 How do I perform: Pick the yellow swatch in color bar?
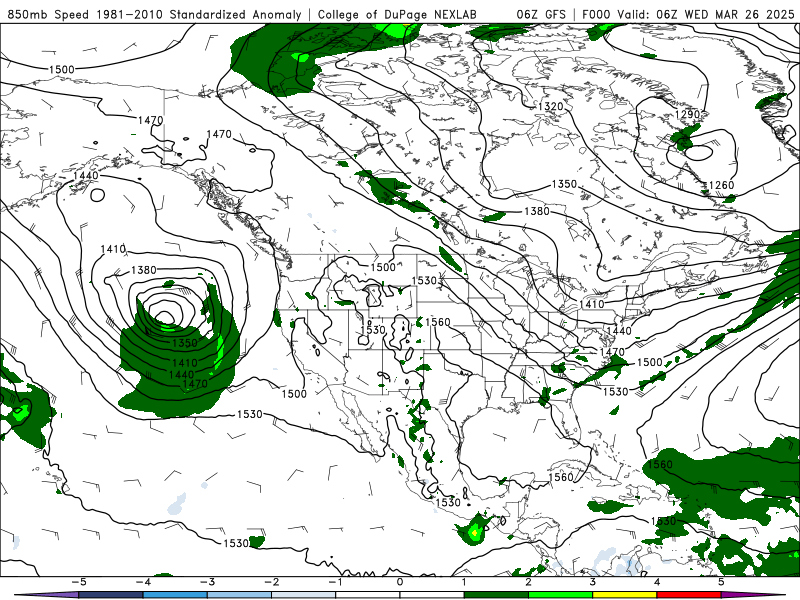(624, 595)
